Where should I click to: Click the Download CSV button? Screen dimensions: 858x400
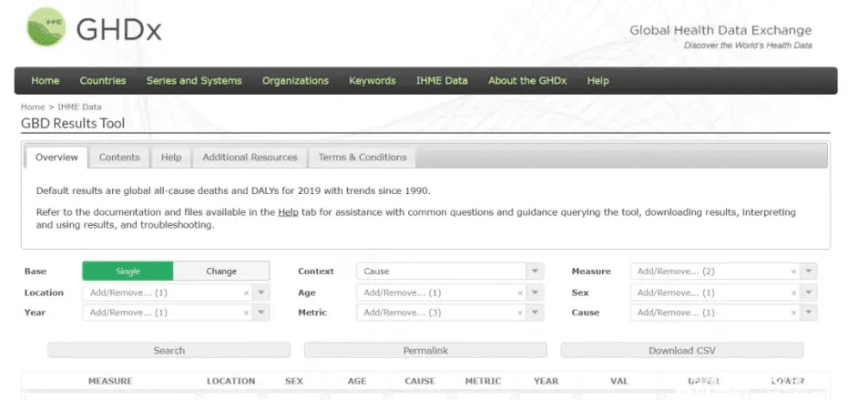(682, 351)
